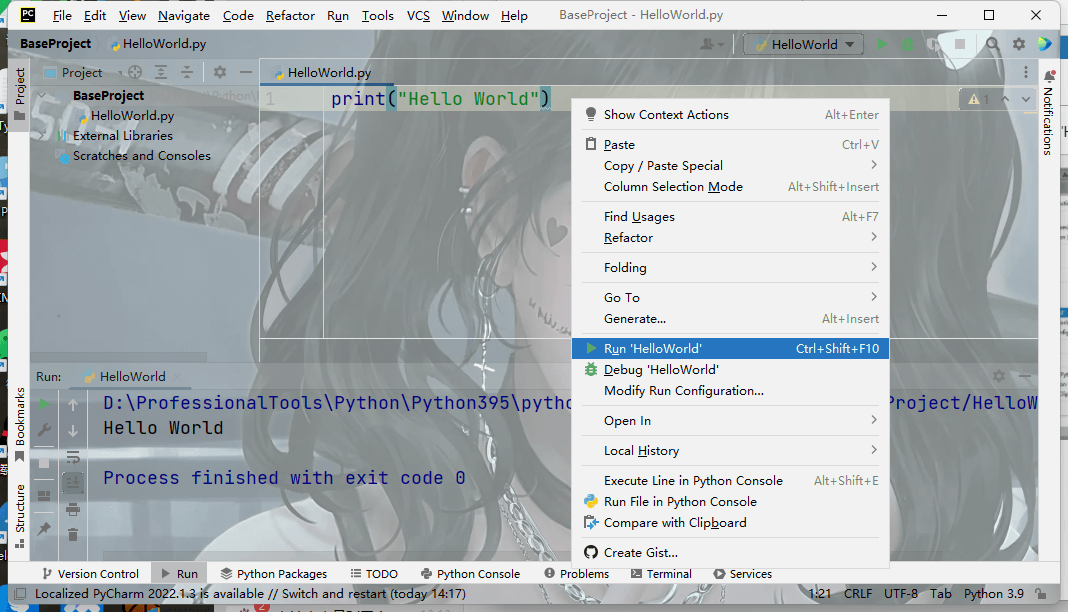The image size is (1068, 612).
Task: Click the green Run button in the top toolbar
Action: (x=882, y=44)
